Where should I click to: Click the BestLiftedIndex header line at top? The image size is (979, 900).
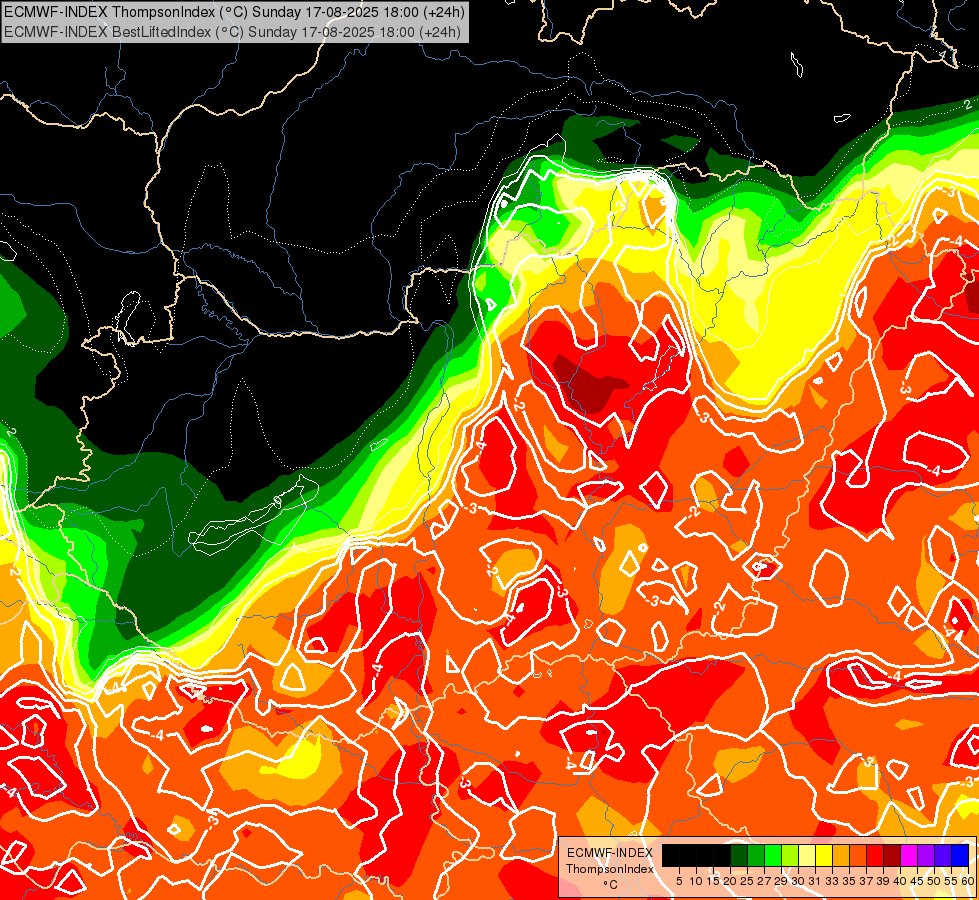click(232, 32)
